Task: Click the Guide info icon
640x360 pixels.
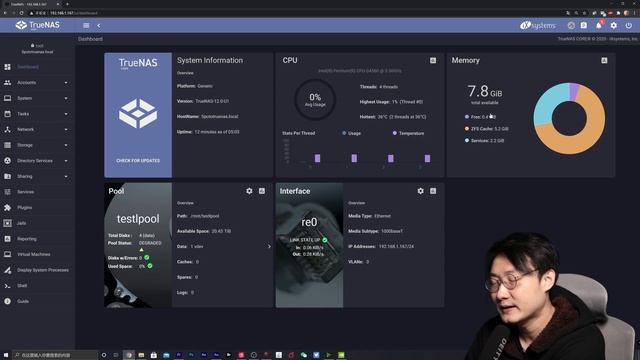Action: (x=7, y=301)
